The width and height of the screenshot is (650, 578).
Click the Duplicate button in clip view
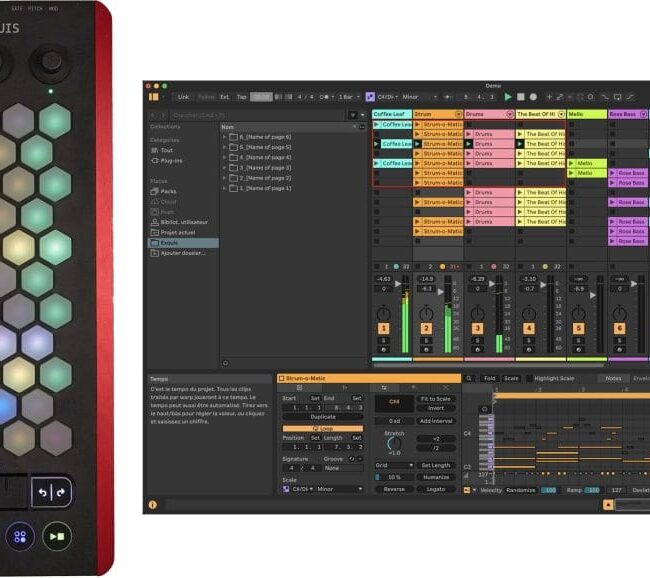(x=323, y=417)
